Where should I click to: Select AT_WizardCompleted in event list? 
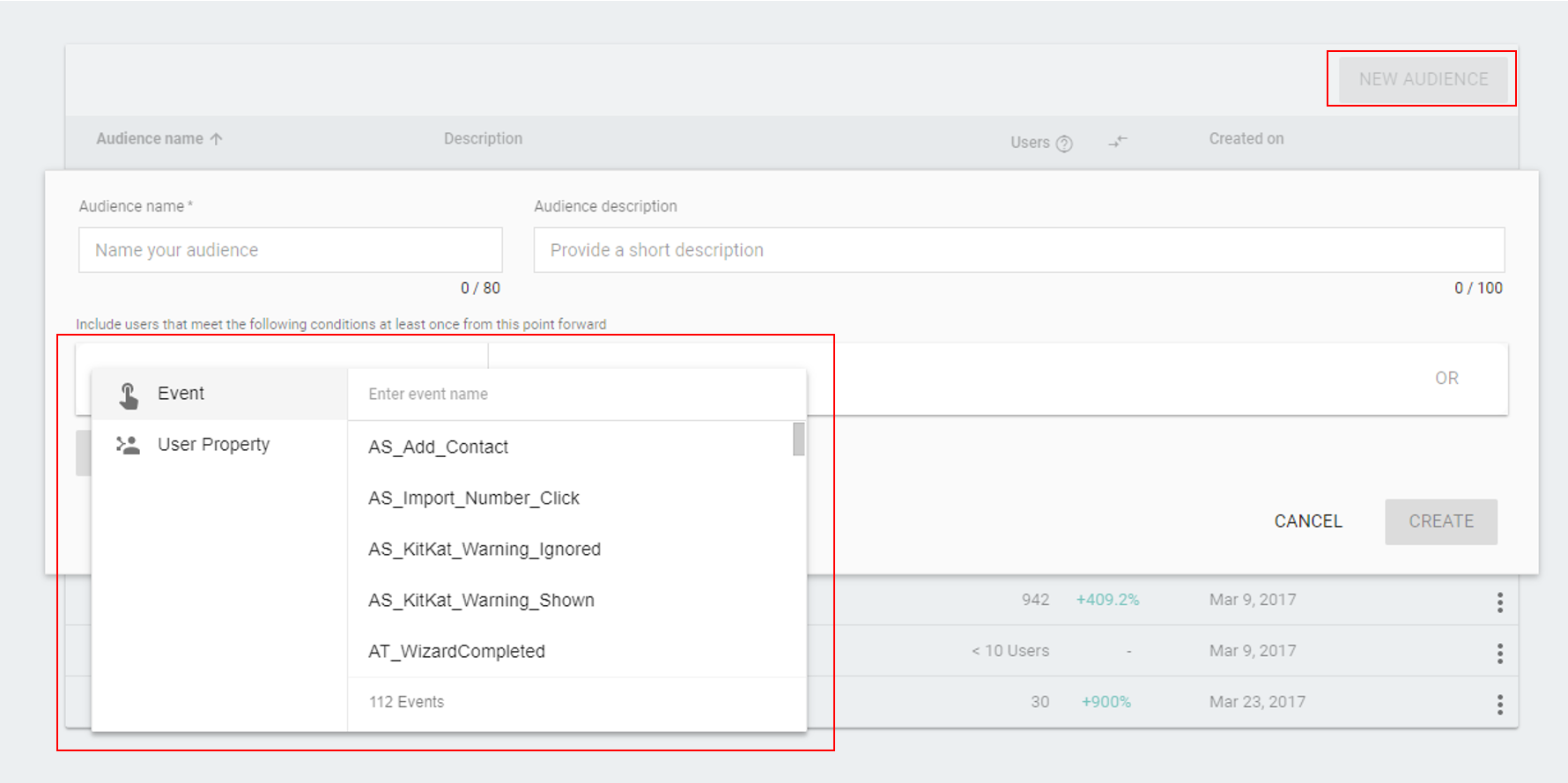[x=456, y=652]
